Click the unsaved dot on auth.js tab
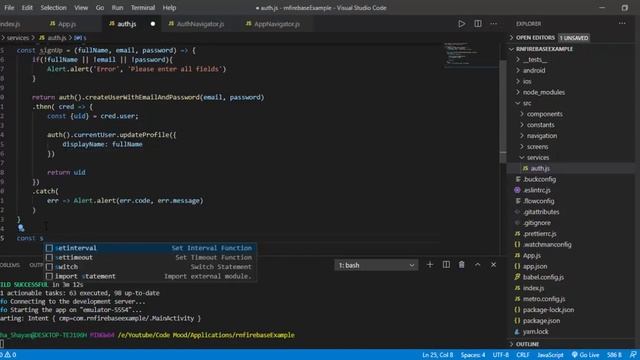 (x=153, y=24)
